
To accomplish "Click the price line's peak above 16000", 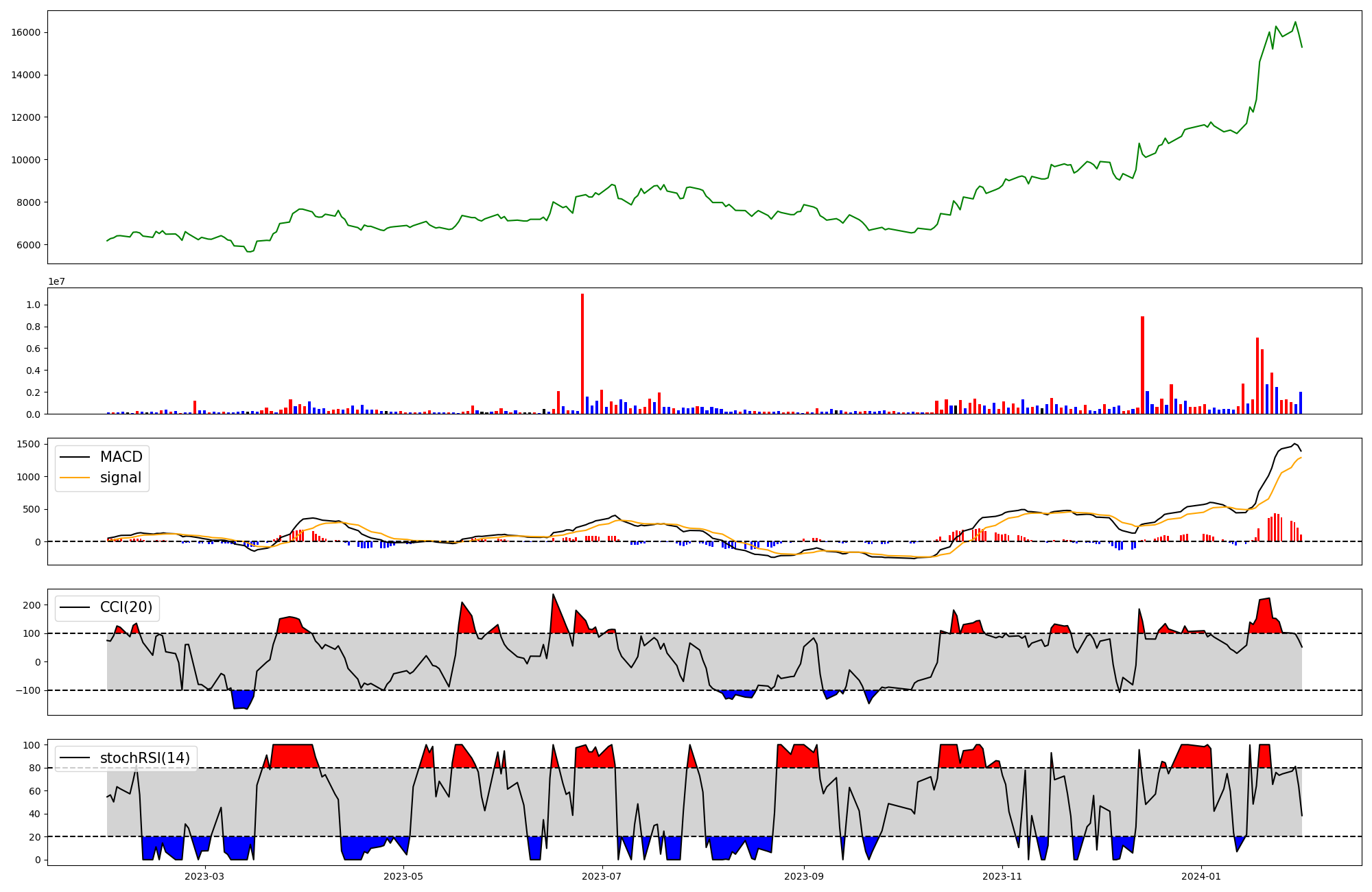I will click(1295, 22).
